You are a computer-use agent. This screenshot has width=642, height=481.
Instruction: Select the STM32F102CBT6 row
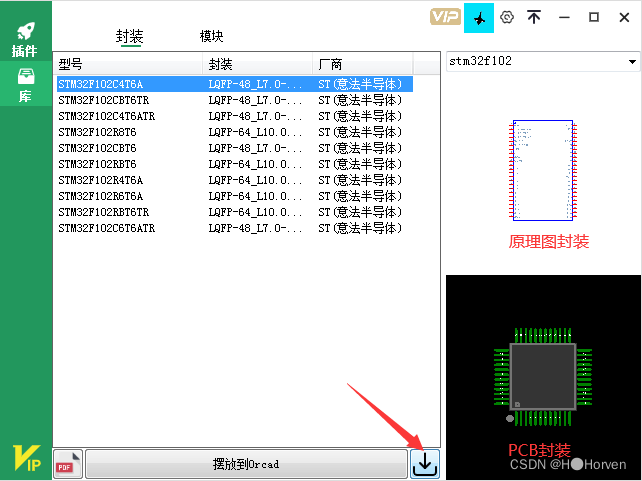[x=235, y=148]
